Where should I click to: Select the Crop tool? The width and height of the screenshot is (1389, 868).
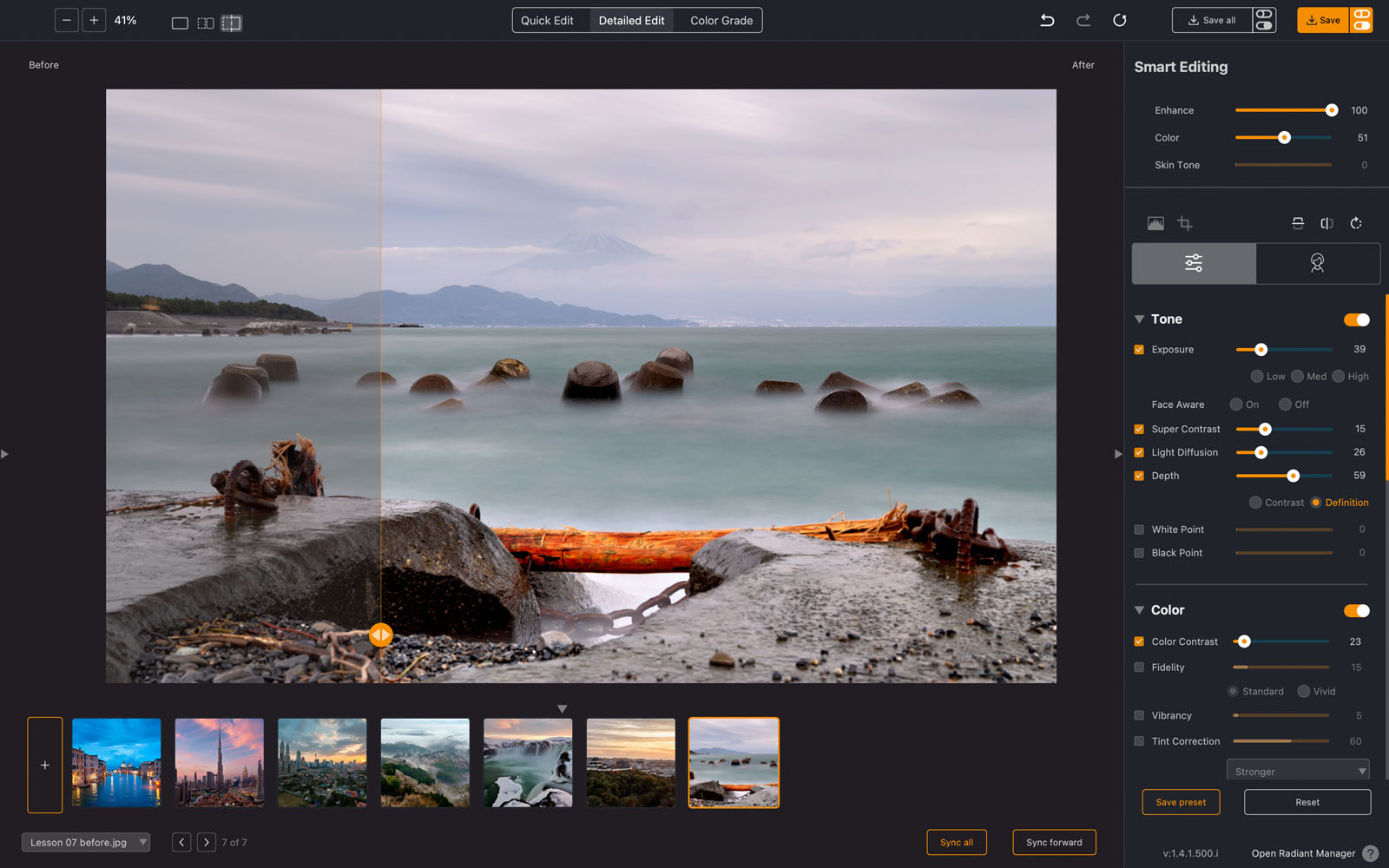pos(1185,223)
